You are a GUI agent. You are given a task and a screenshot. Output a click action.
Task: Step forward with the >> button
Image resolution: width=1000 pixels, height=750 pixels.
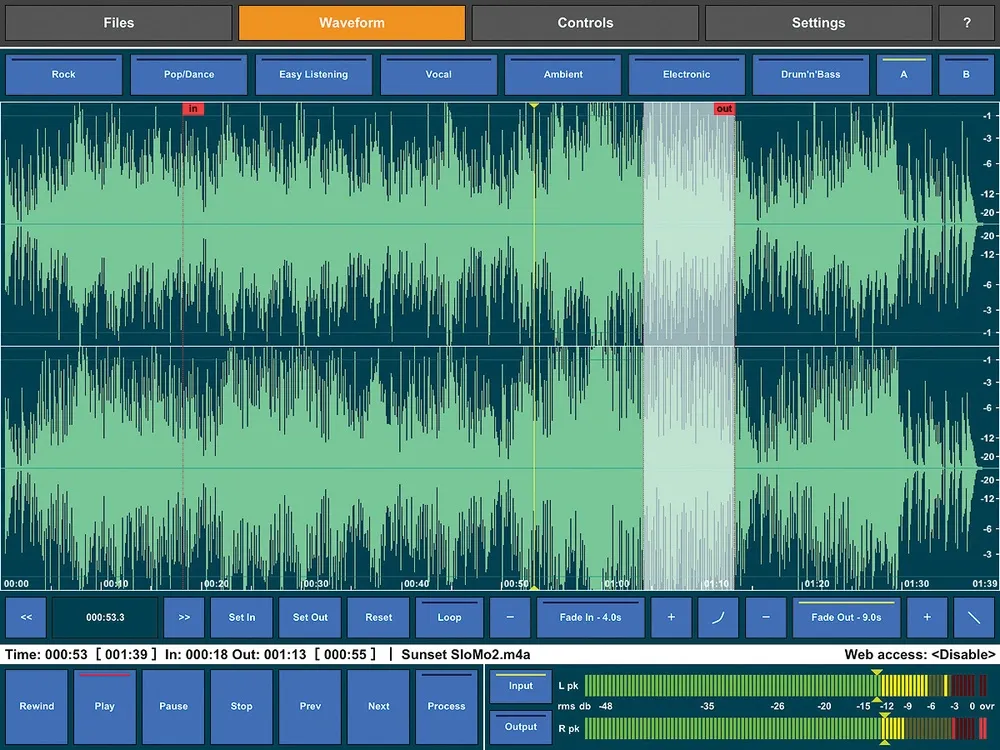184,618
